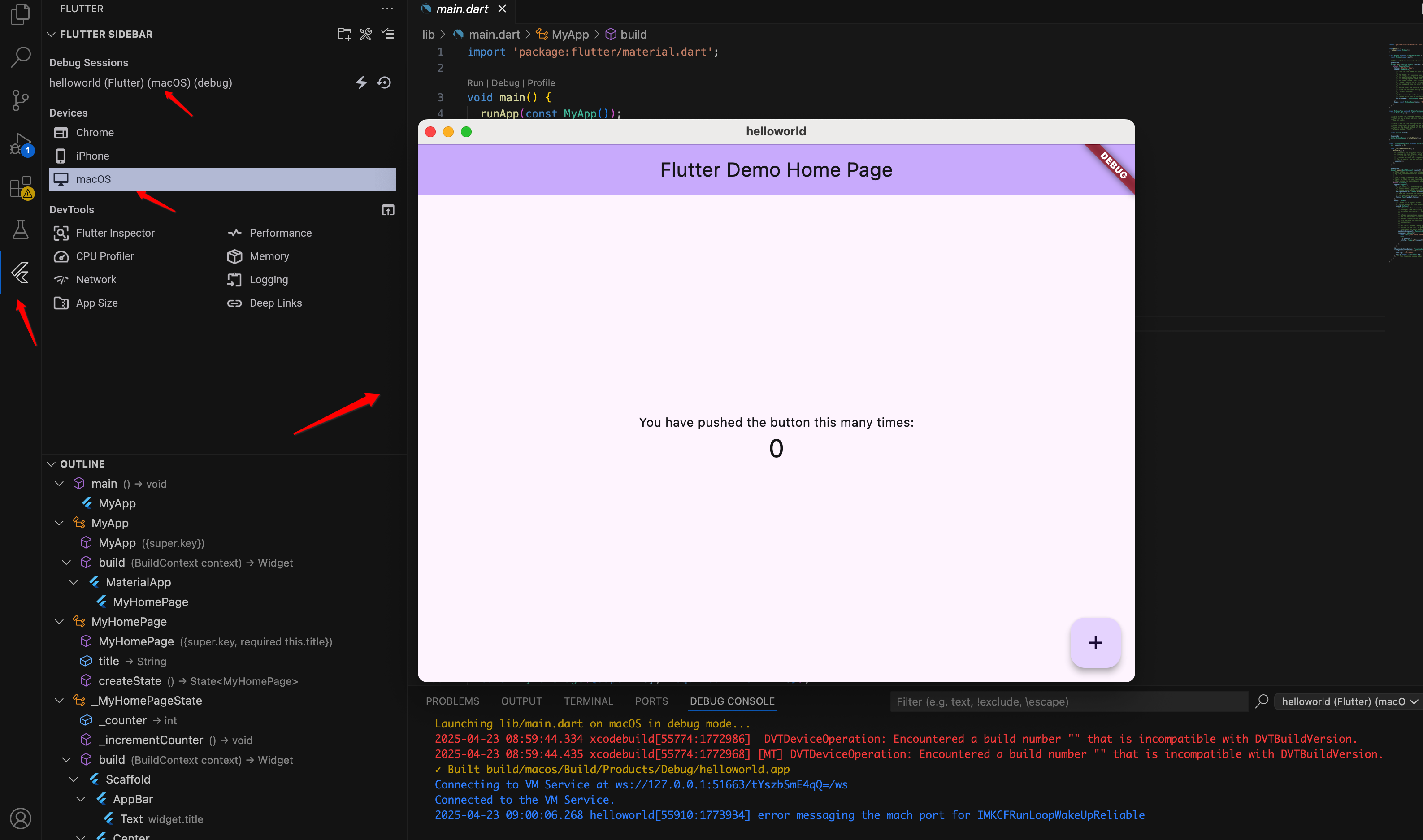Screen dimensions: 1423x840
Task: Open the Search view in activity bar
Action: [x=20, y=56]
